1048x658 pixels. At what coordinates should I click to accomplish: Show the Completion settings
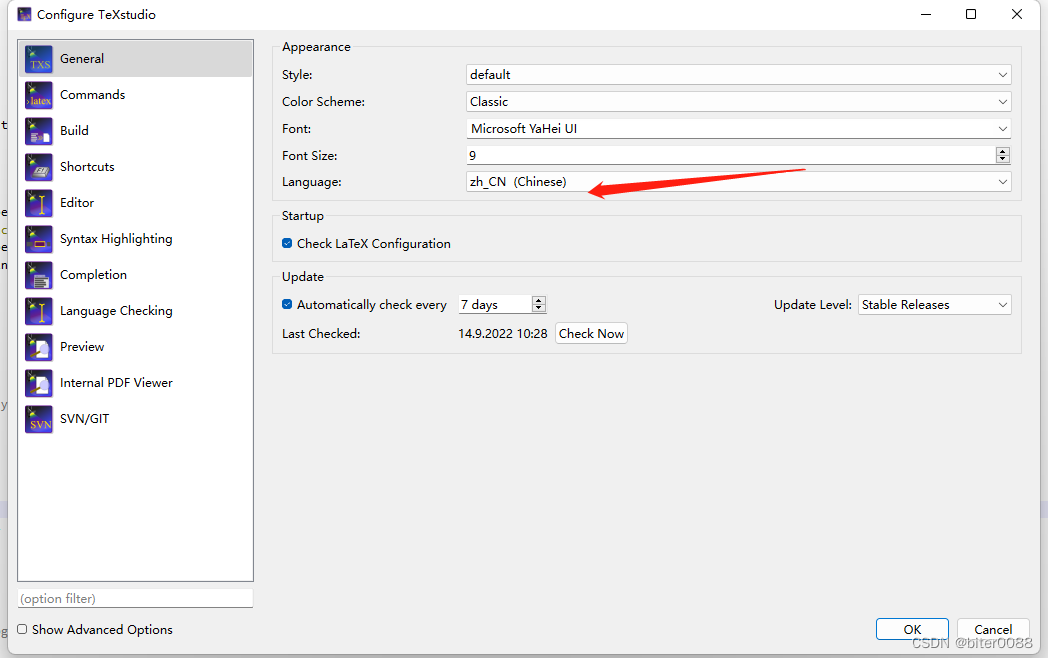point(136,276)
